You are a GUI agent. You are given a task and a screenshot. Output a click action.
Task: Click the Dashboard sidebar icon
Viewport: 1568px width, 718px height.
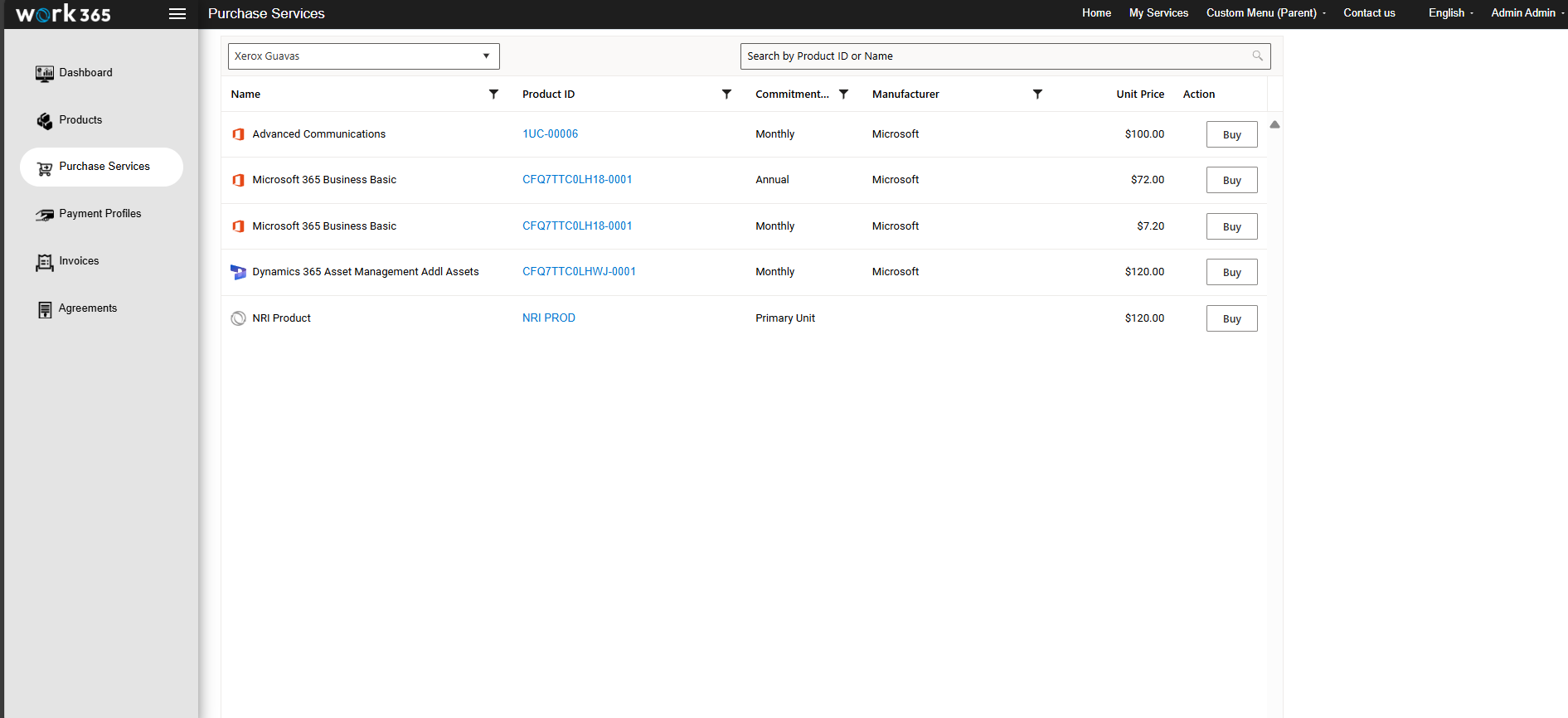(x=44, y=73)
